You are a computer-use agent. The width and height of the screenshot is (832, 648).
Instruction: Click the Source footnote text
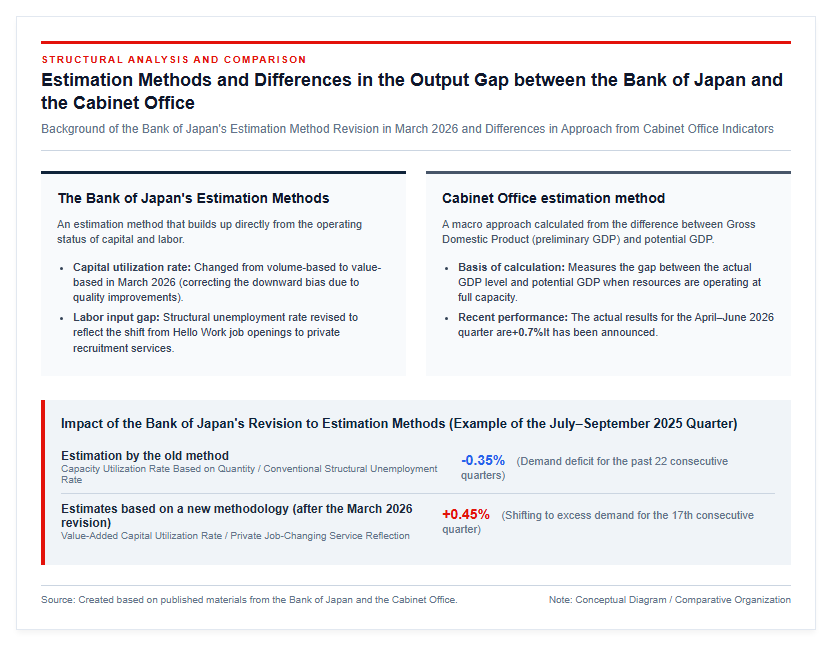point(249,600)
